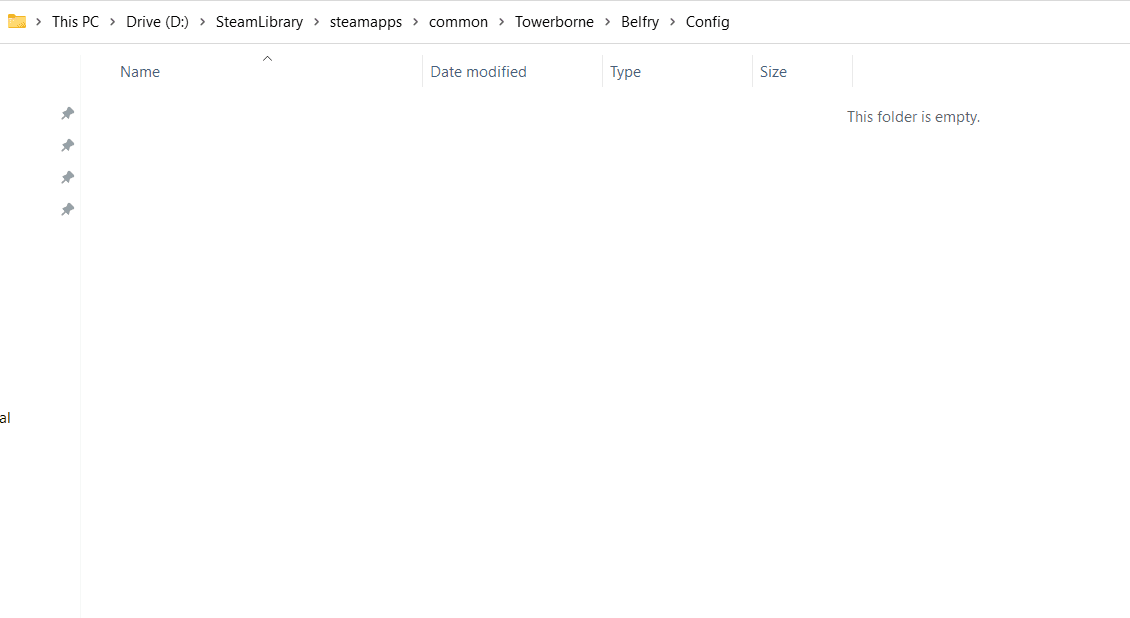1130x618 pixels.
Task: Click the topmost pin icon in the sidebar
Action: coord(67,113)
